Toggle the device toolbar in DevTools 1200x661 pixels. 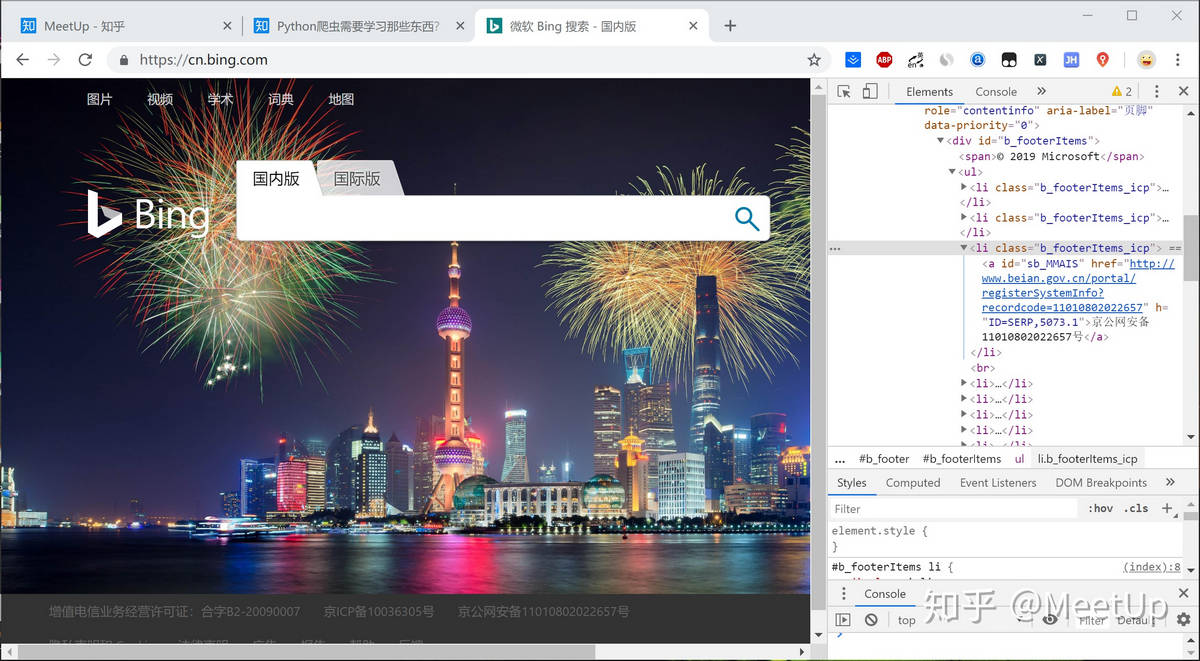click(869, 91)
